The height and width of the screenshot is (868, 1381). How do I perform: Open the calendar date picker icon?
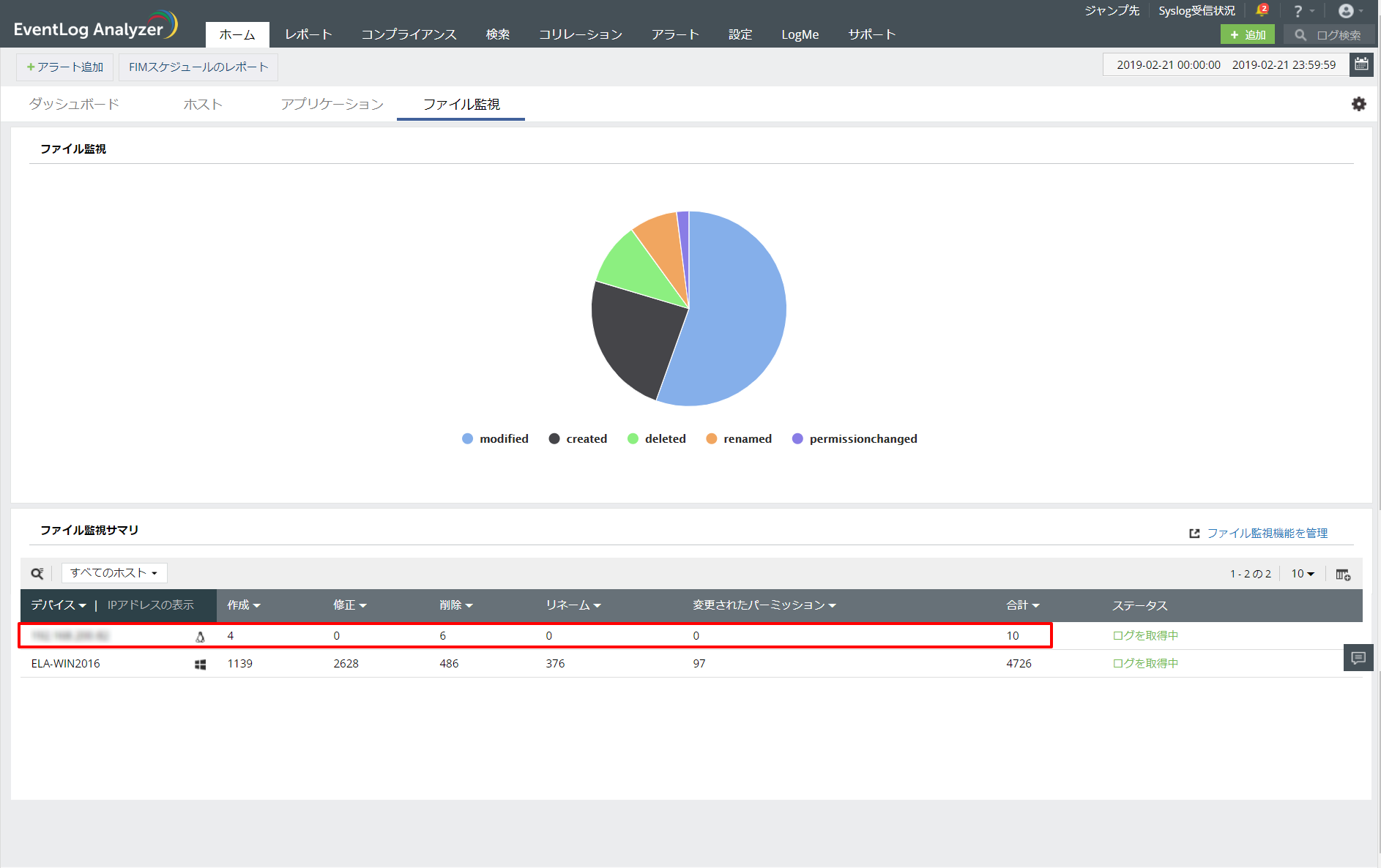pos(1361,64)
